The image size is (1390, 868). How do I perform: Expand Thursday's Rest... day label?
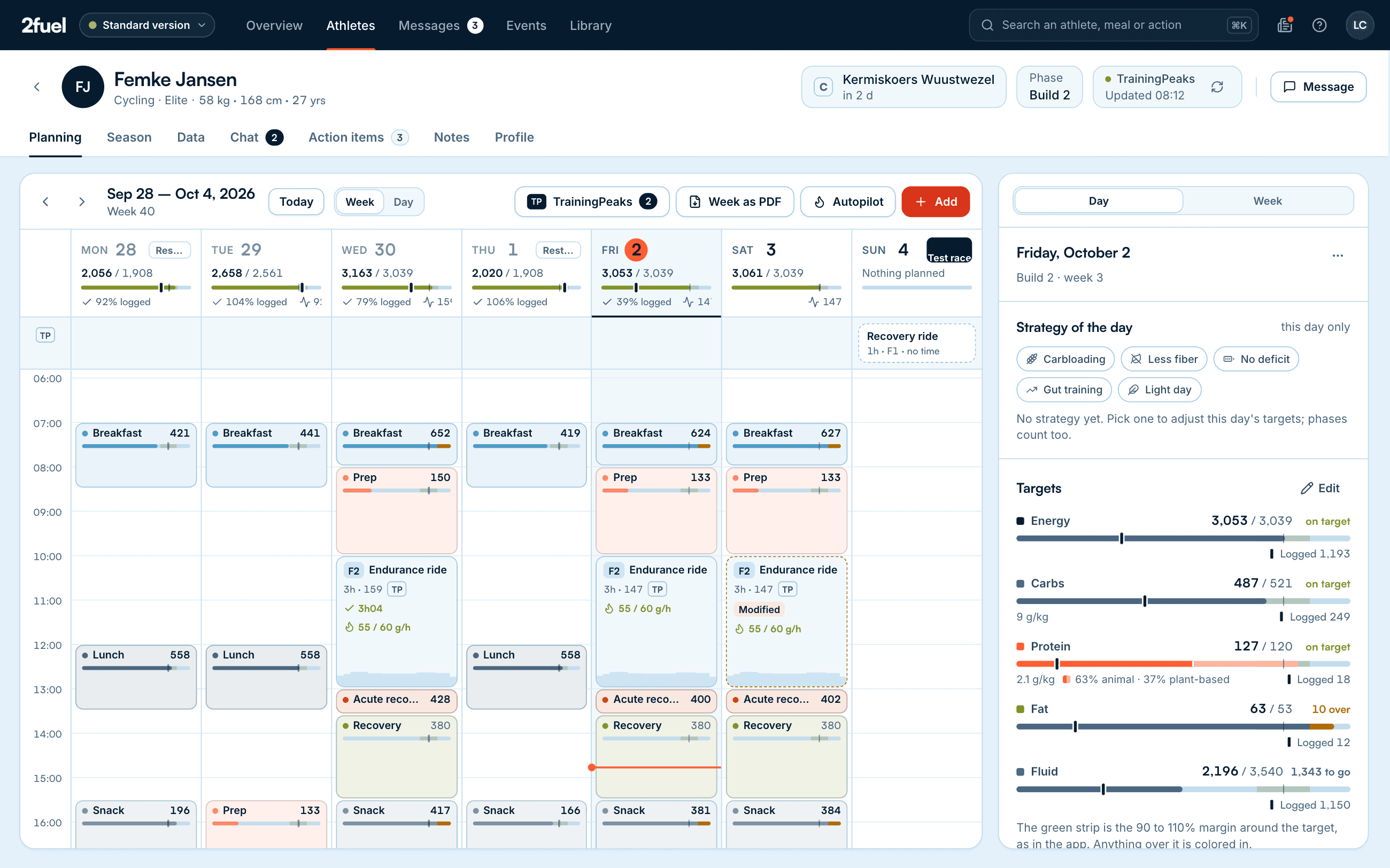[558, 250]
